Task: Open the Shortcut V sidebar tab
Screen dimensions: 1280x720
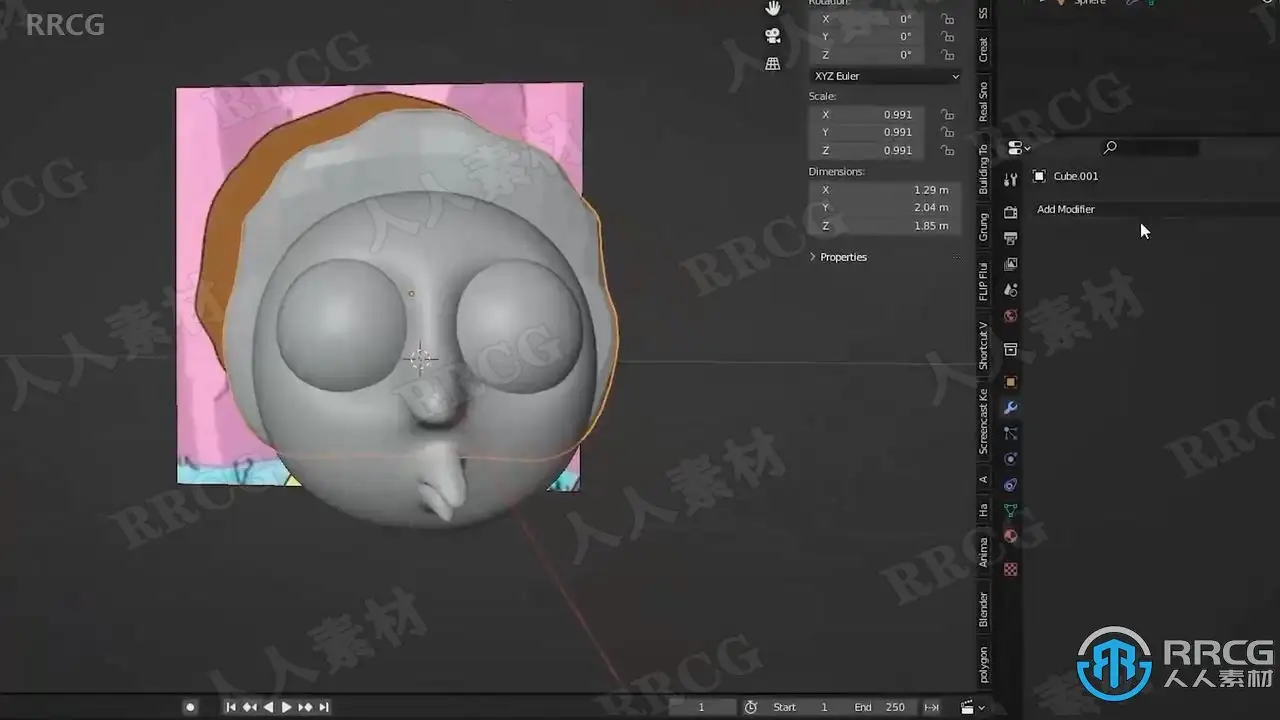Action: pos(983,345)
